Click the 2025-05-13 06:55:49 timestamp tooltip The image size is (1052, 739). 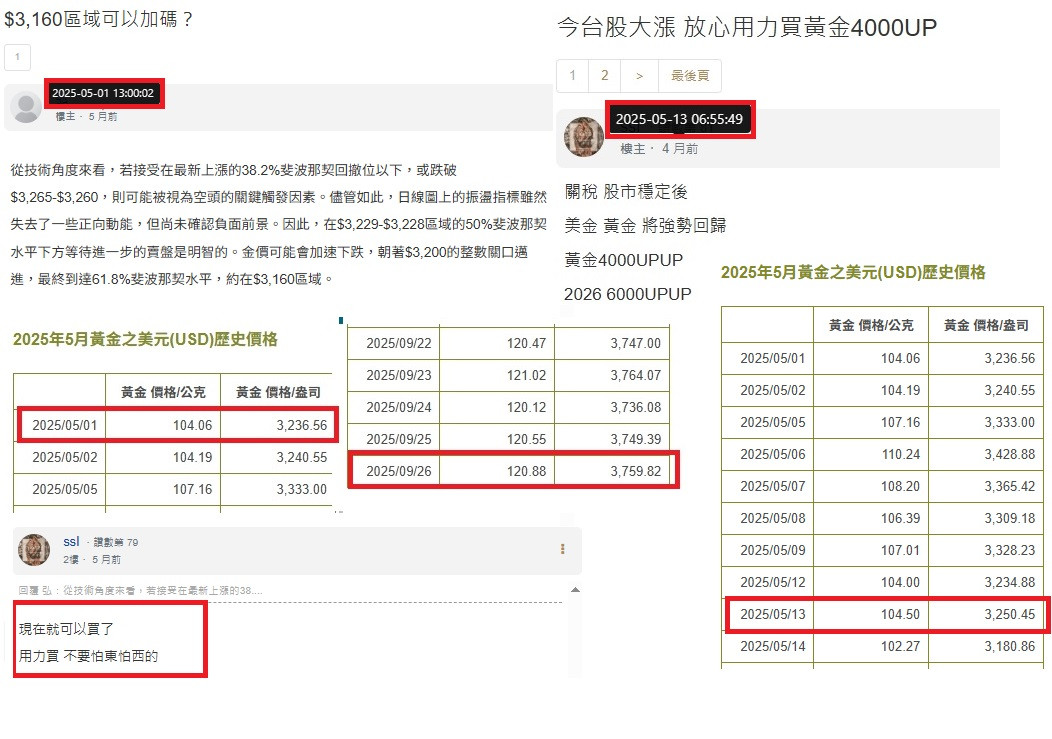click(679, 119)
